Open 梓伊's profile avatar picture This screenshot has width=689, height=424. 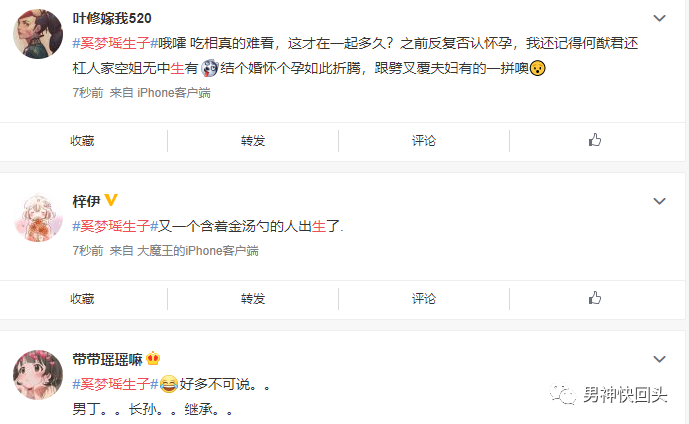(x=38, y=217)
